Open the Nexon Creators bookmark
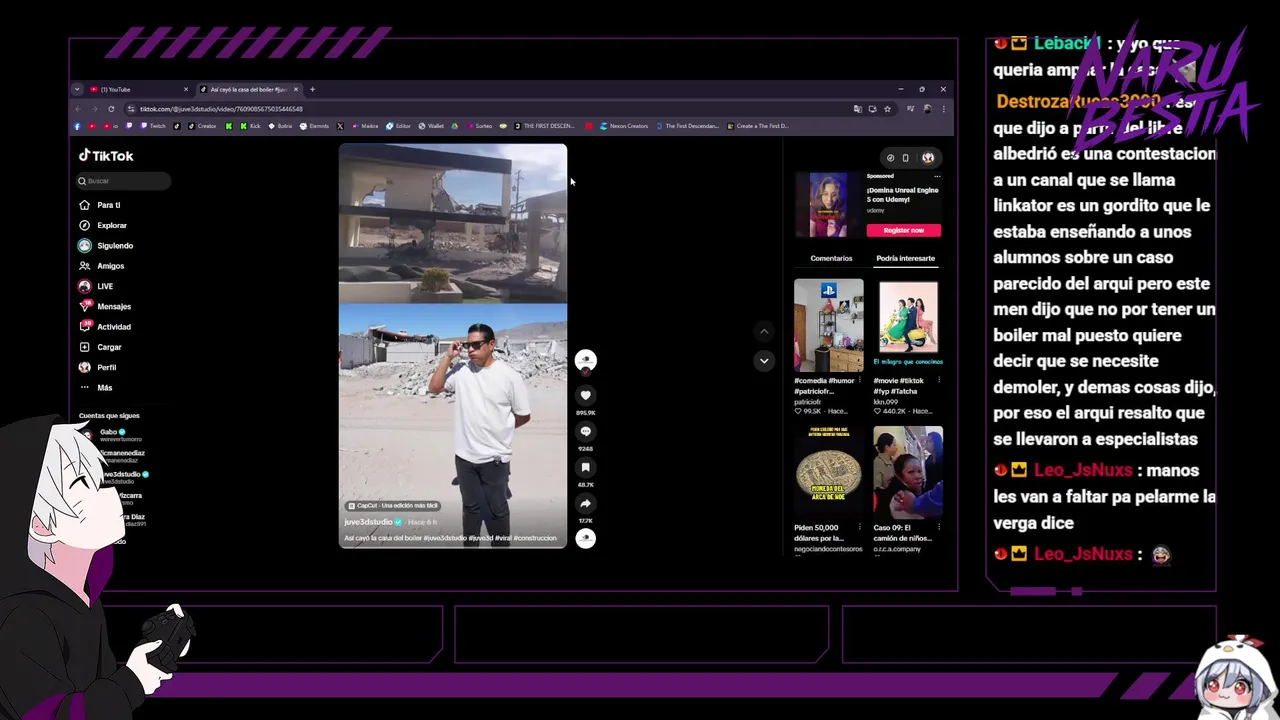 pos(624,126)
